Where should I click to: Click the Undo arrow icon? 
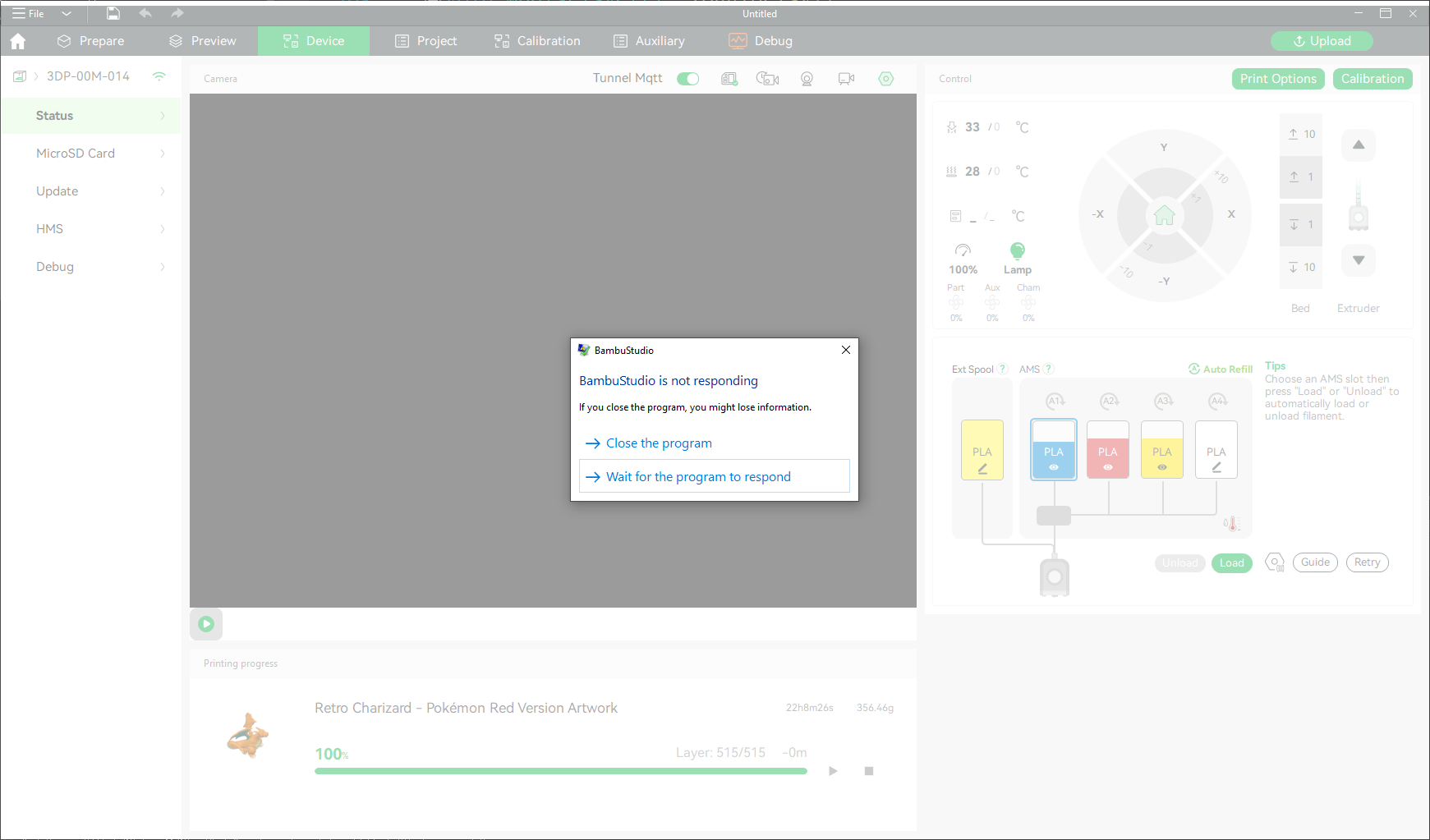(x=145, y=13)
